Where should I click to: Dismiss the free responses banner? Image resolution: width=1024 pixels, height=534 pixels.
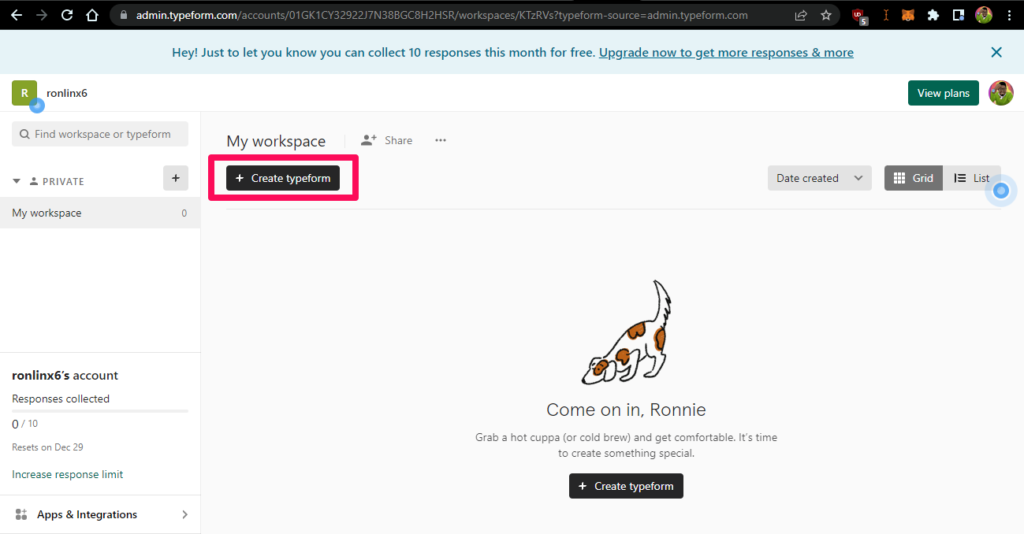click(x=996, y=52)
